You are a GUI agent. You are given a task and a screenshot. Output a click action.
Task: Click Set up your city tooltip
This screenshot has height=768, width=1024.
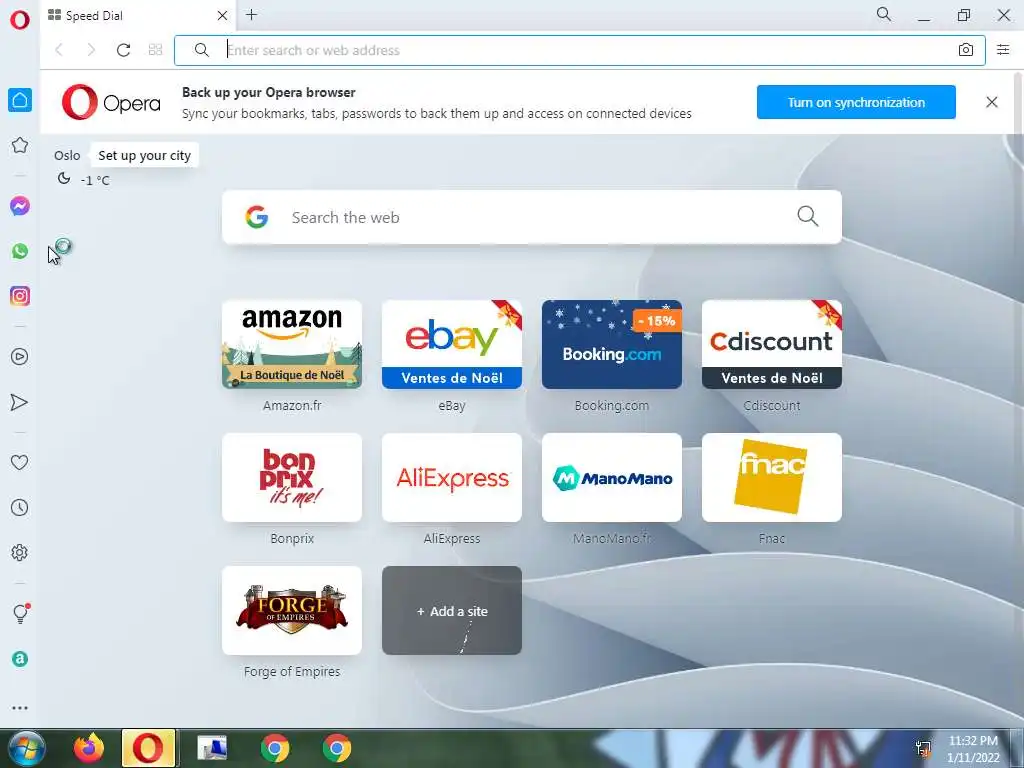click(144, 155)
